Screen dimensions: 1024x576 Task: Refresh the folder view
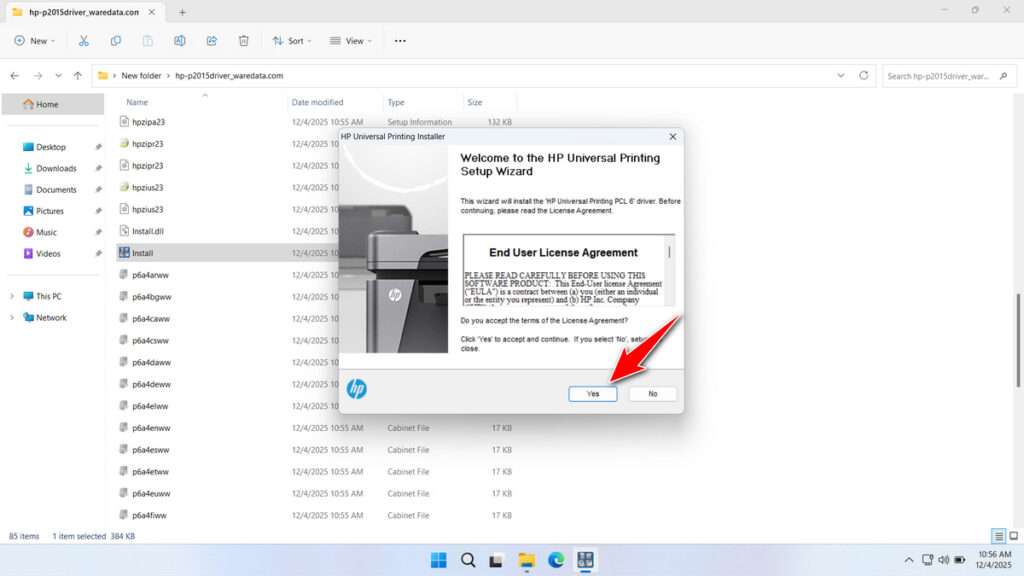(861, 75)
